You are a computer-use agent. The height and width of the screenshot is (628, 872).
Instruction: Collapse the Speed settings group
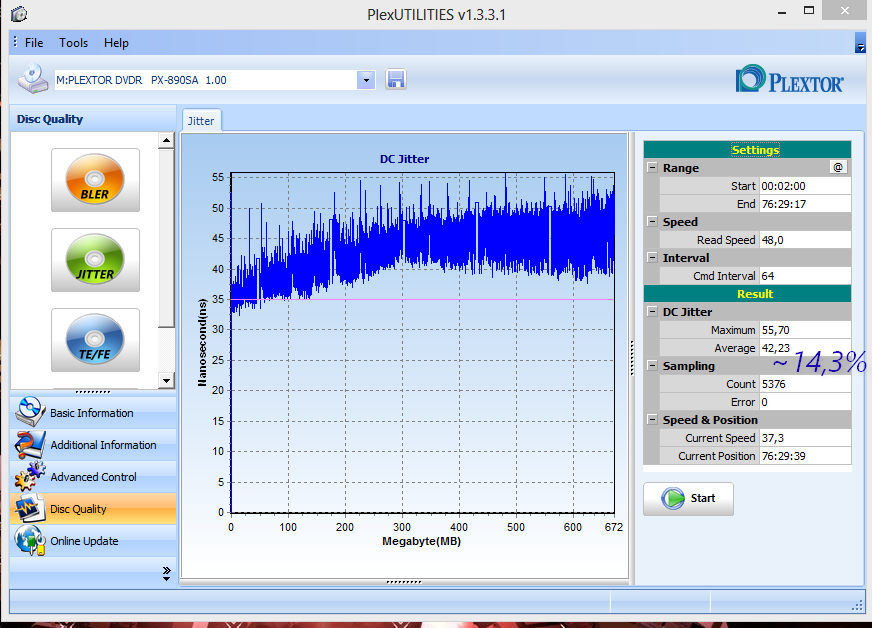pos(652,221)
